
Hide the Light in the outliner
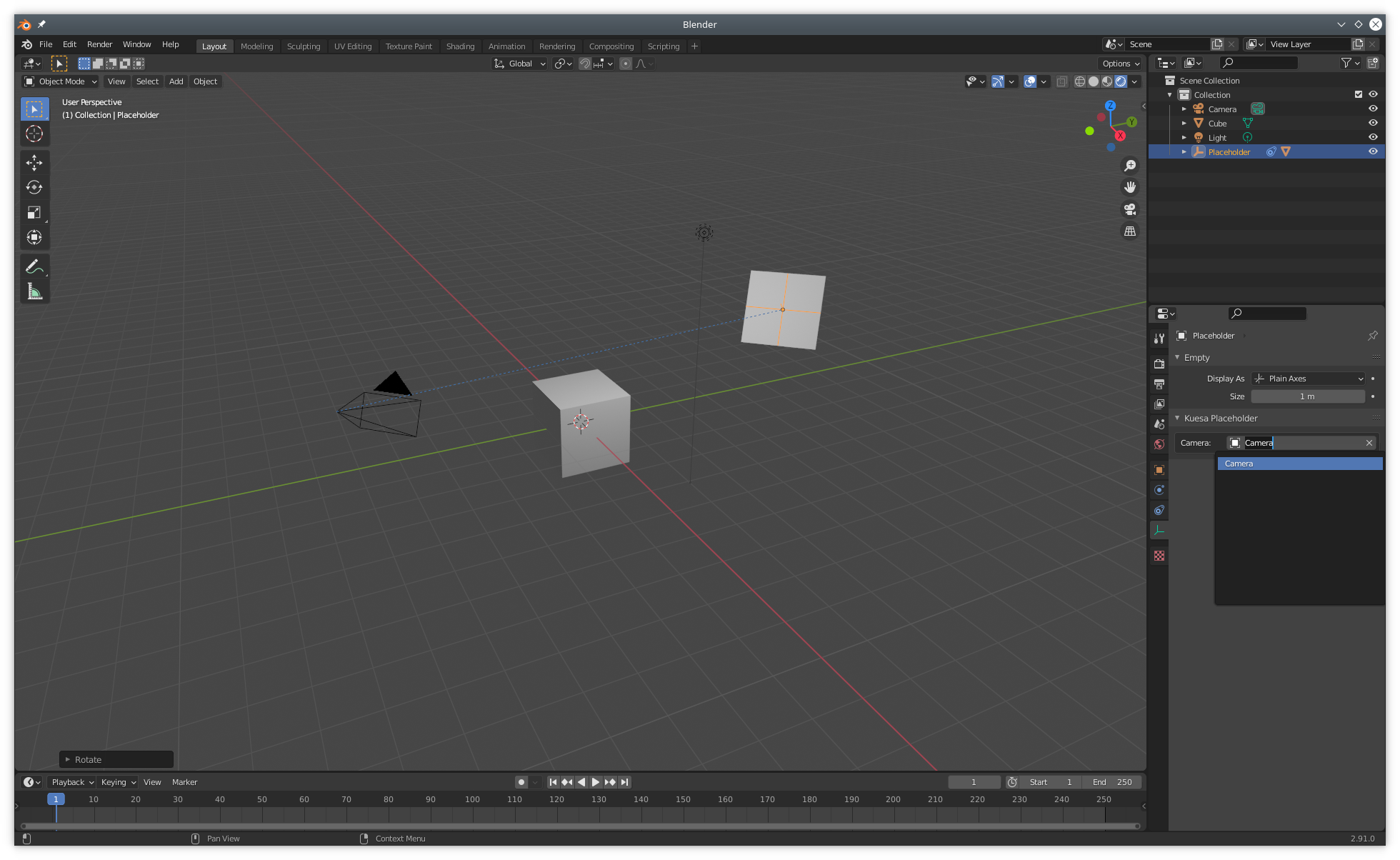point(1373,137)
